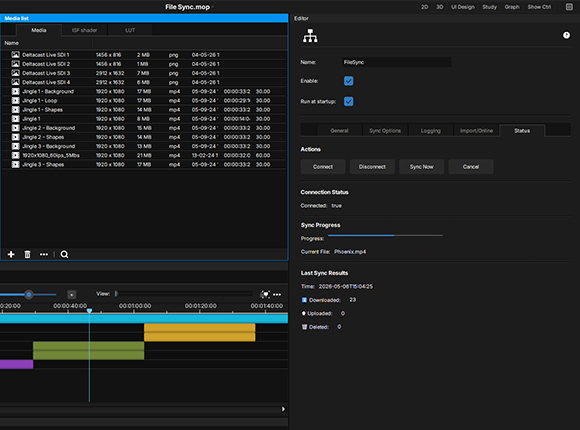Adjust the timeline zoom slider handle
580x430 pixels.
[x=28, y=295]
